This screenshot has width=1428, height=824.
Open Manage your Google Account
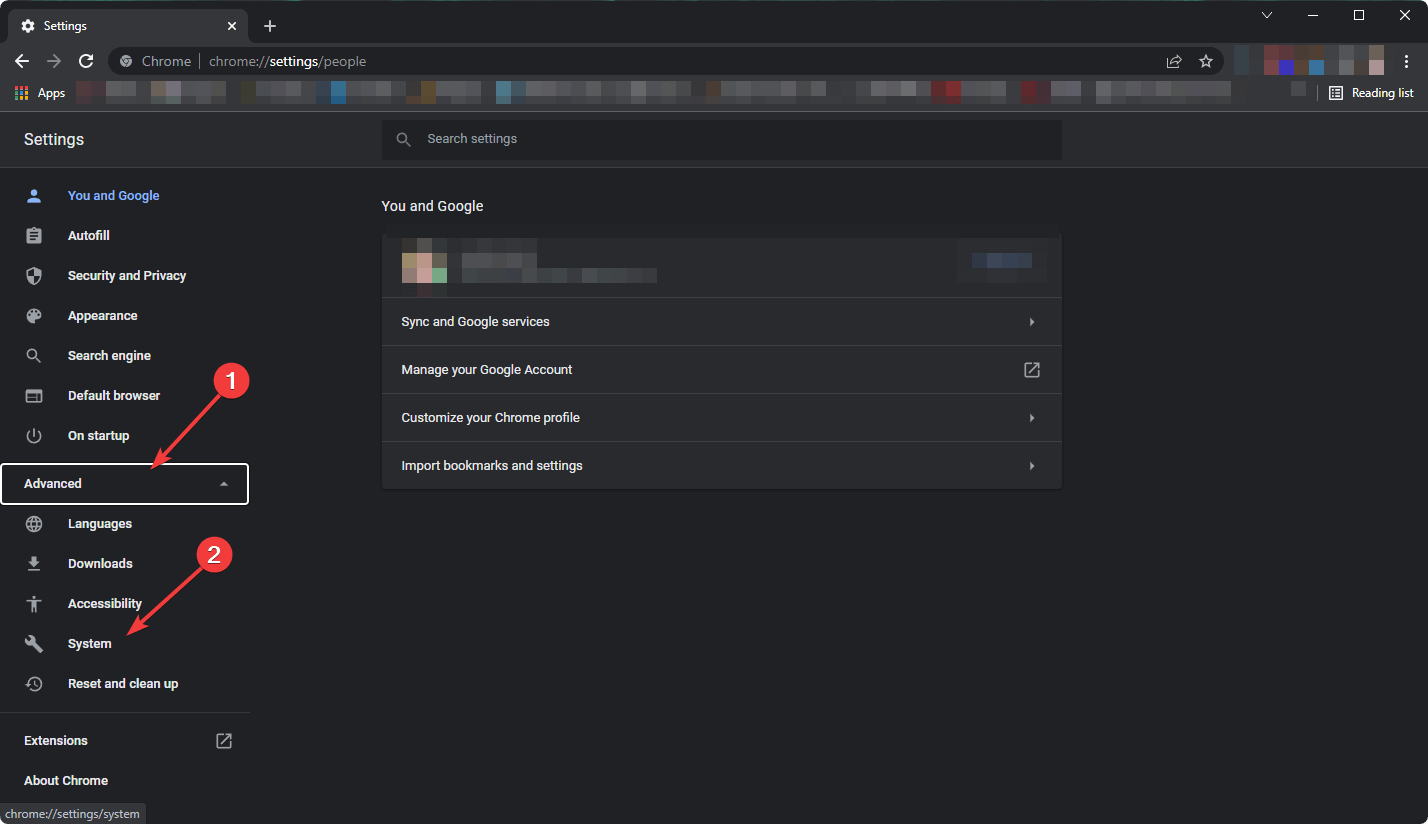[x=722, y=370]
